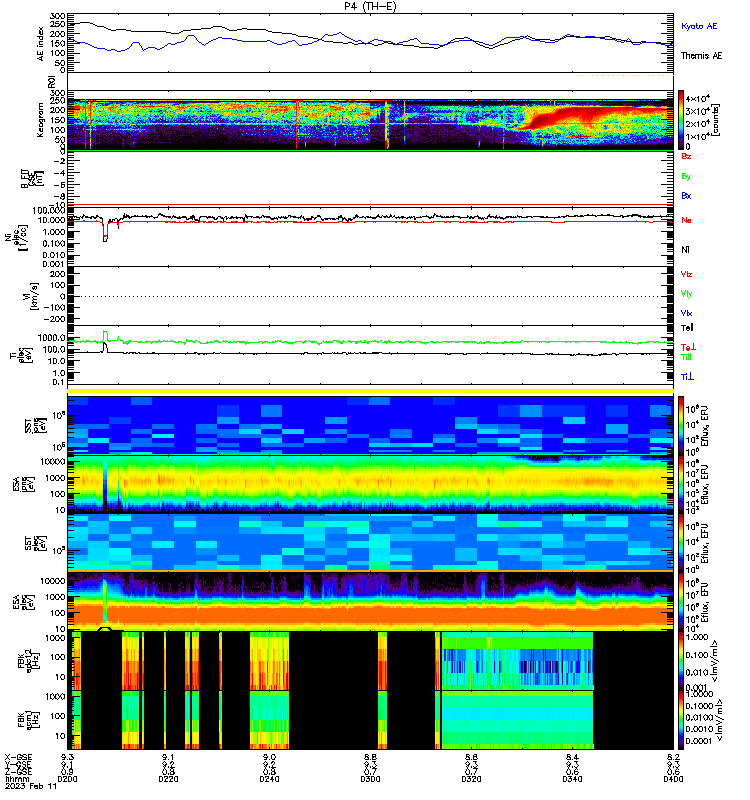Select the red Ne legend label

coord(686,220)
